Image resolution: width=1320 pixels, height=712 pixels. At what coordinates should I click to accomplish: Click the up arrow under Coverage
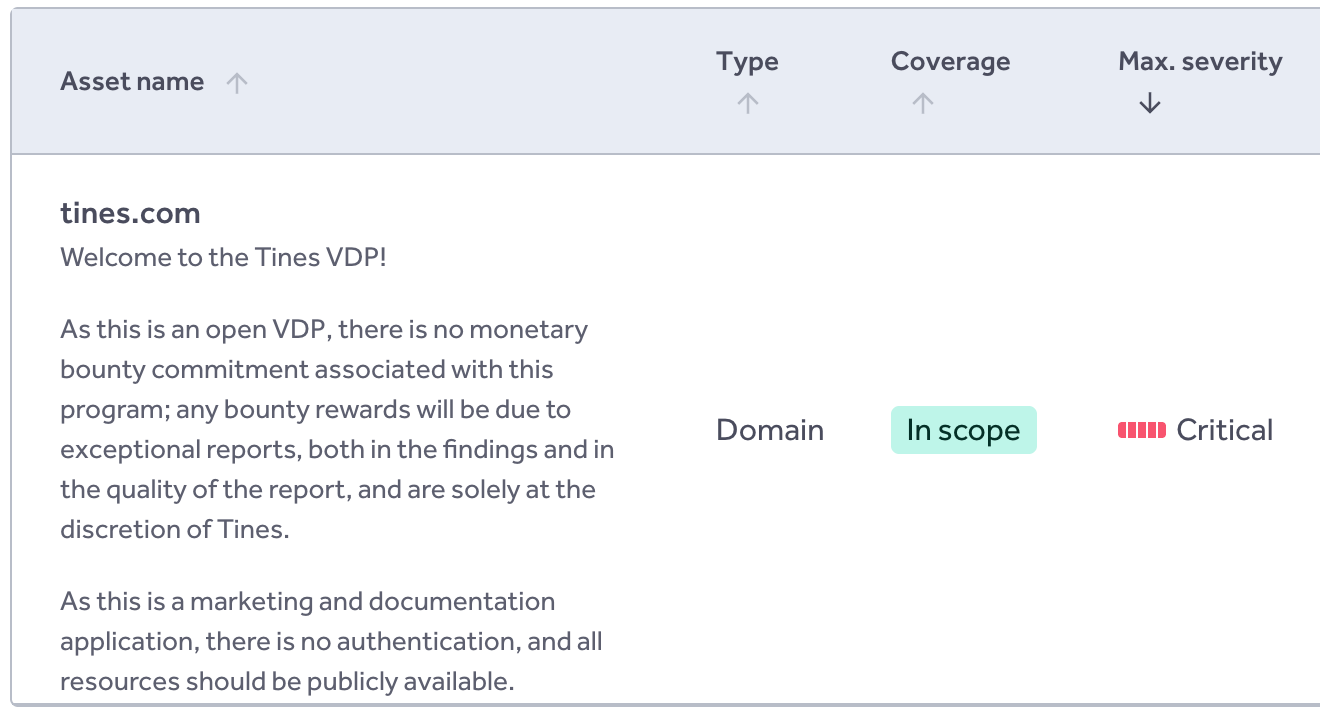click(922, 103)
